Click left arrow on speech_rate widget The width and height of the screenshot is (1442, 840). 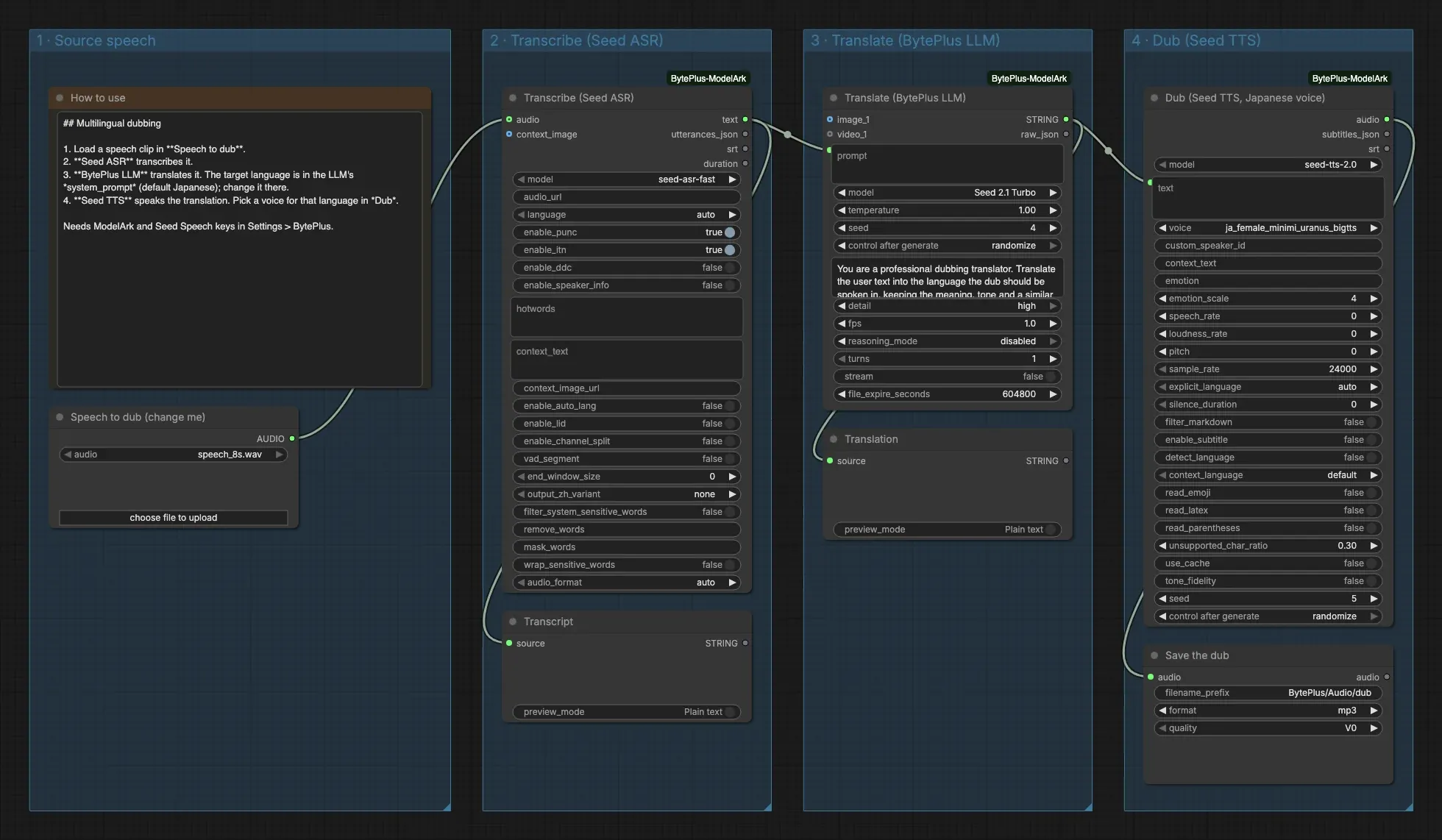[x=1162, y=316]
